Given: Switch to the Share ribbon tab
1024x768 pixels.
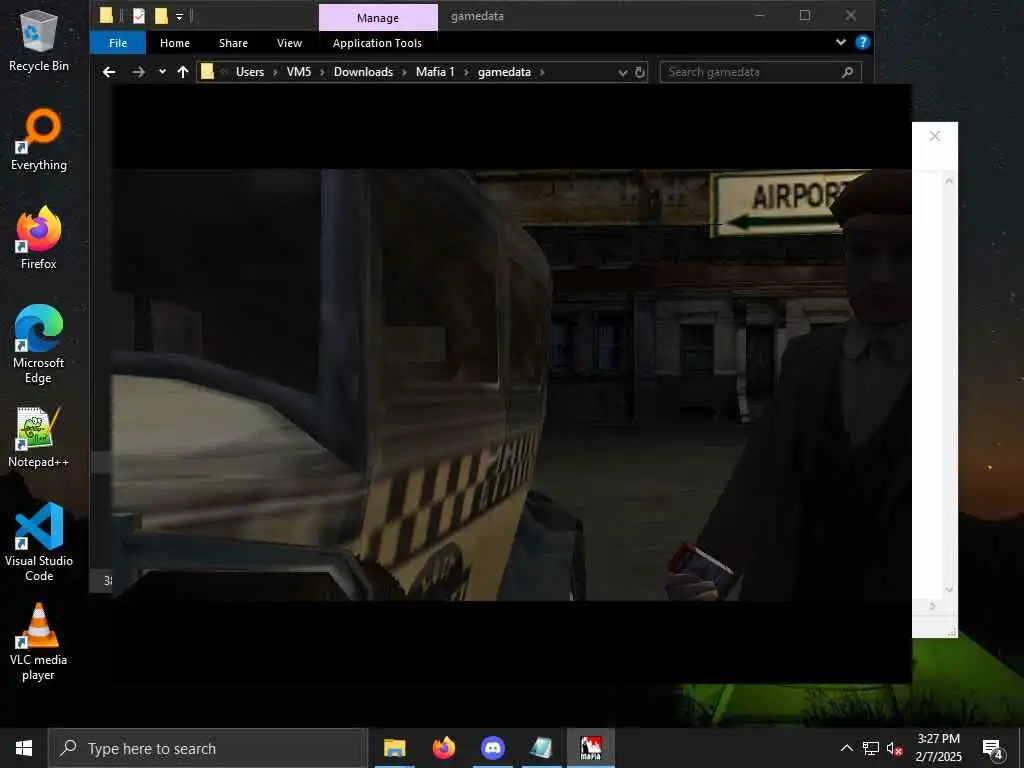Looking at the screenshot, I should (233, 43).
